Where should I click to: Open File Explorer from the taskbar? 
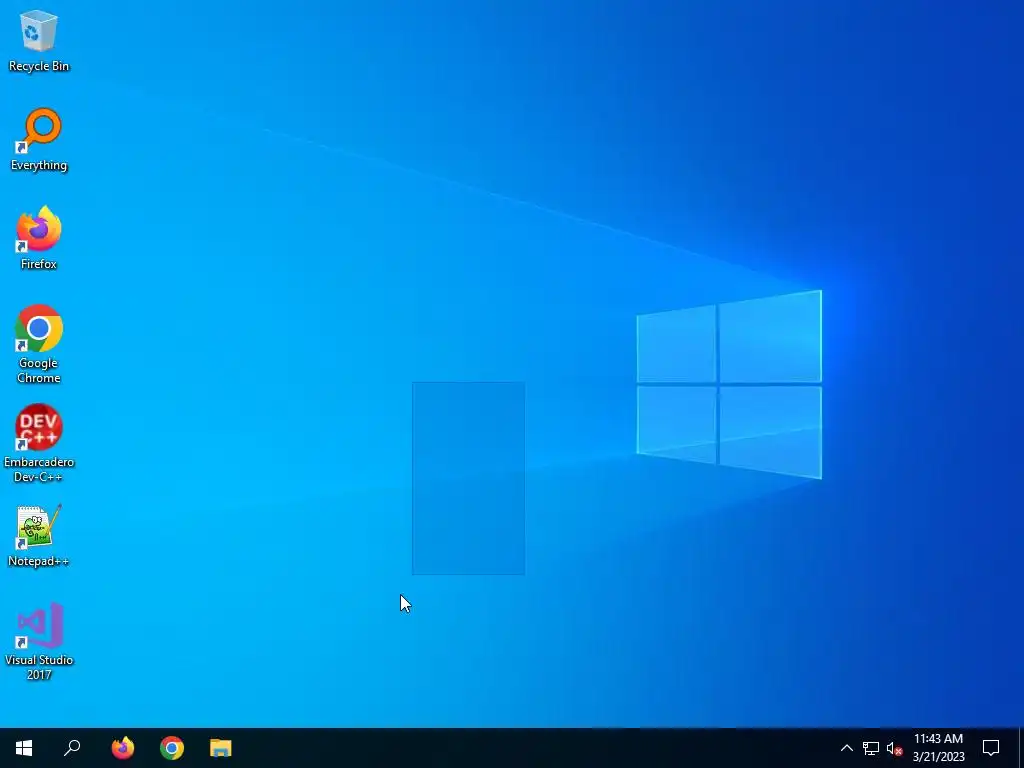tap(221, 748)
